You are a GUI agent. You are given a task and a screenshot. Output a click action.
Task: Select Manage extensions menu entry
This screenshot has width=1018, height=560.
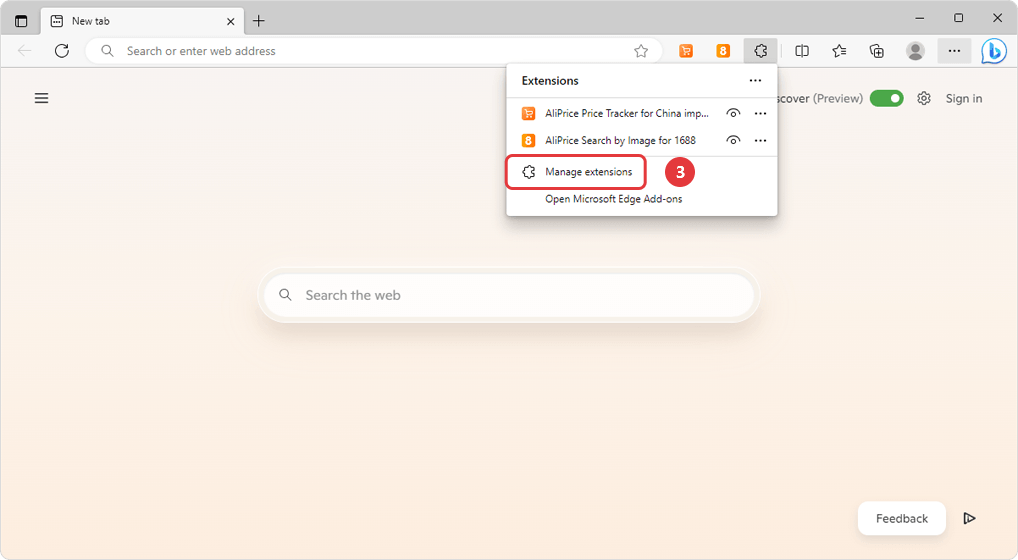[588, 172]
